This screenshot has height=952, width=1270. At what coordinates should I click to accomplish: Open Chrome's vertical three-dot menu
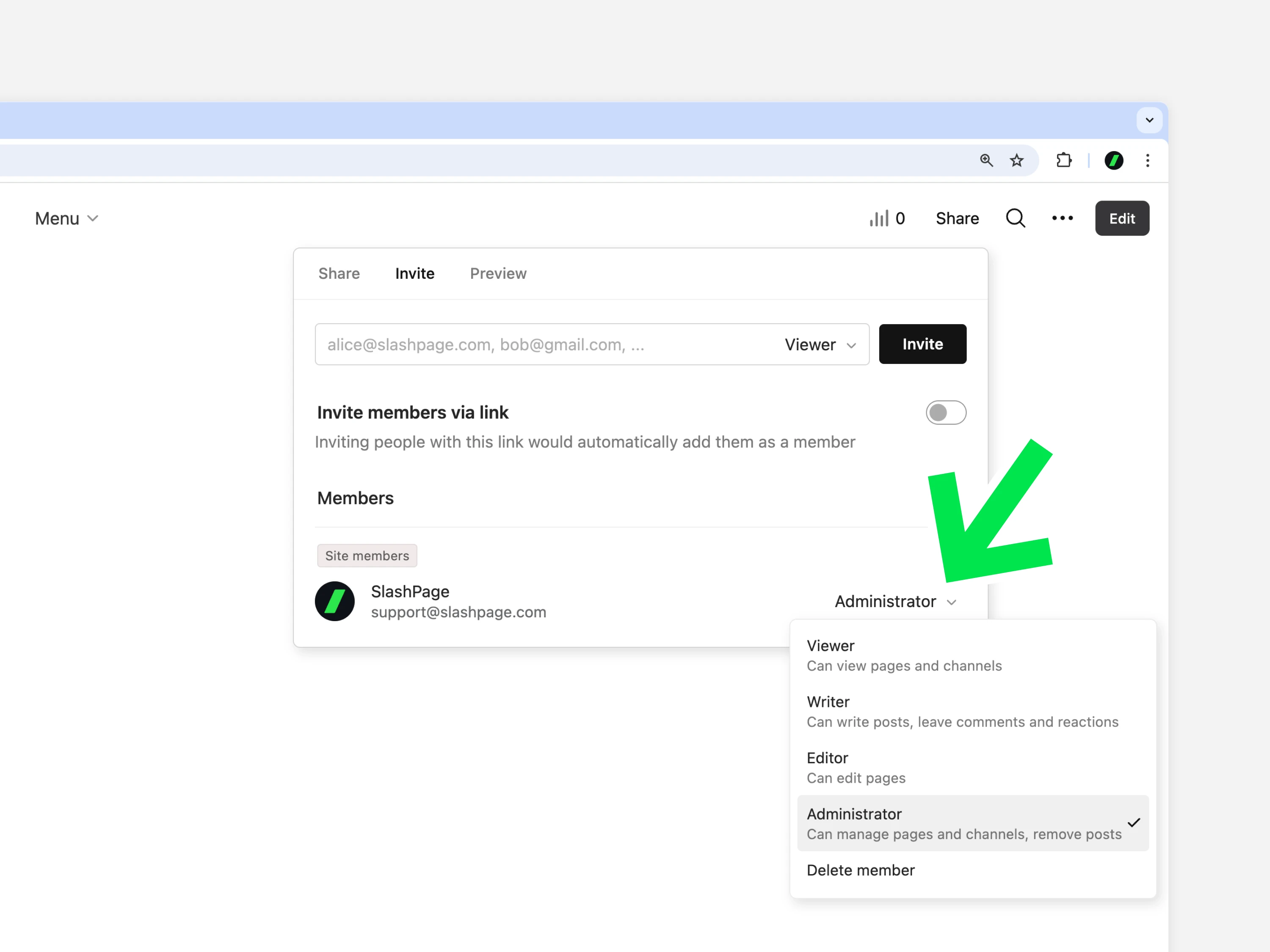pyautogui.click(x=1147, y=160)
